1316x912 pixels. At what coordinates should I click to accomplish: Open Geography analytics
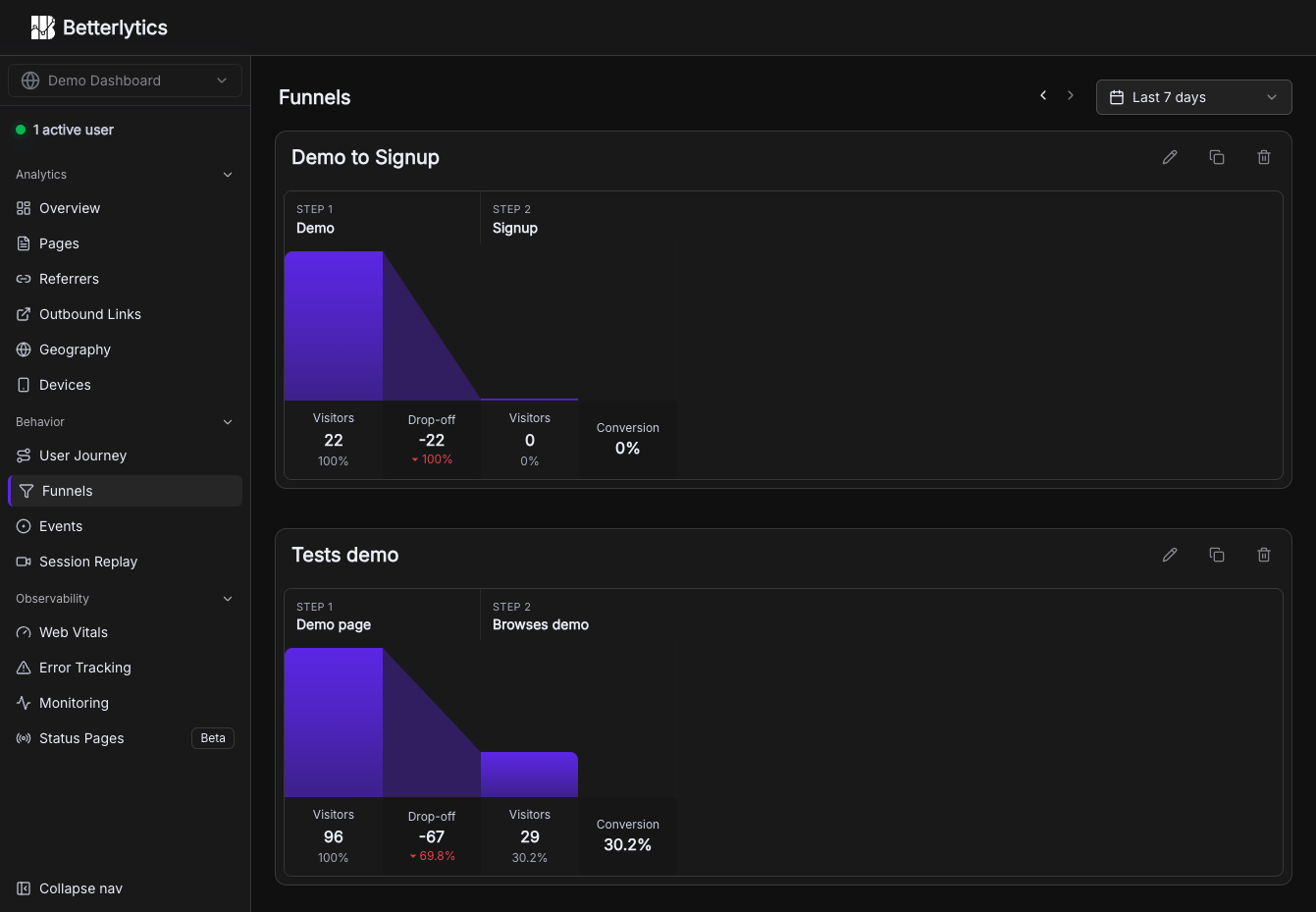[125, 349]
